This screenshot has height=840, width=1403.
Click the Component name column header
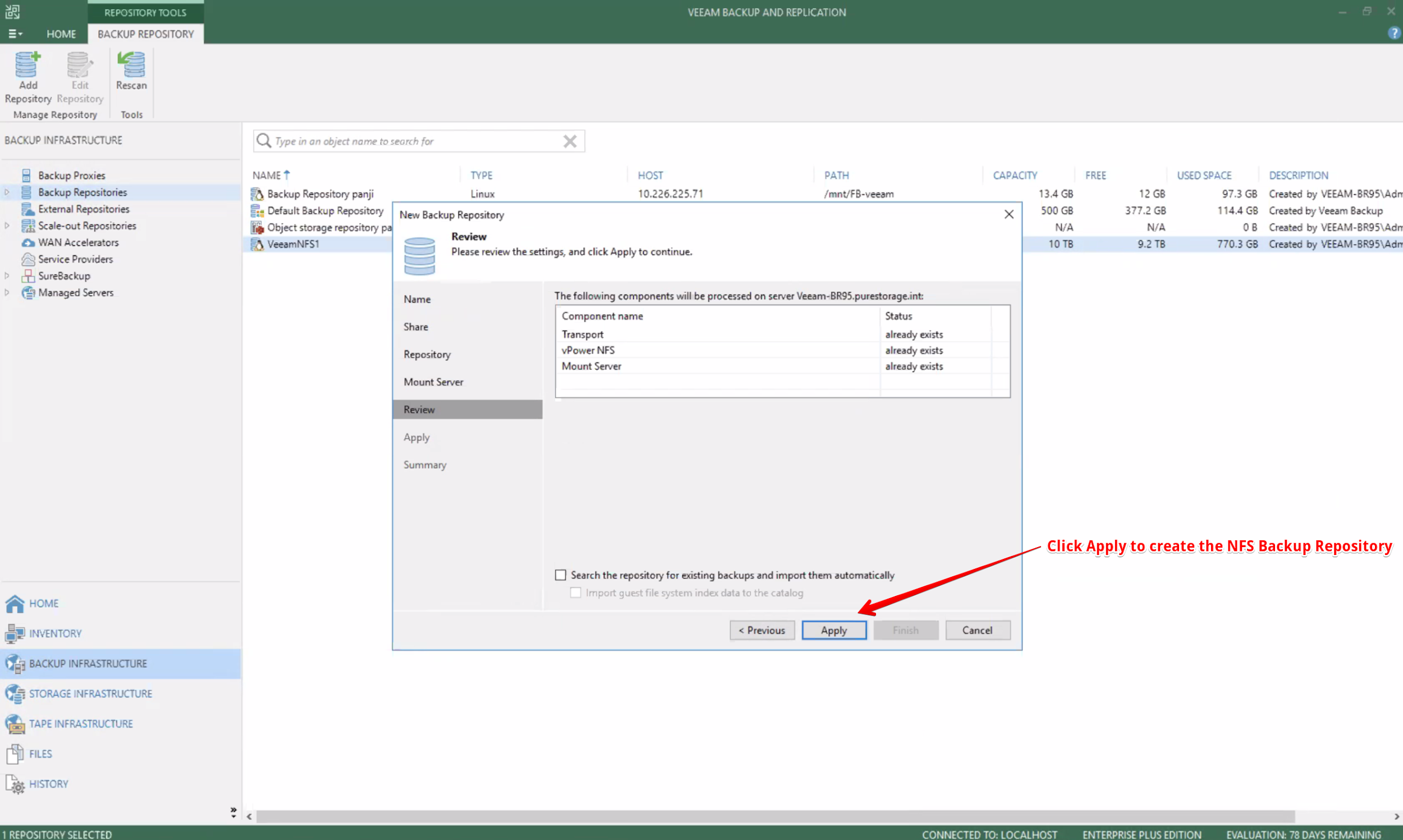tap(718, 316)
